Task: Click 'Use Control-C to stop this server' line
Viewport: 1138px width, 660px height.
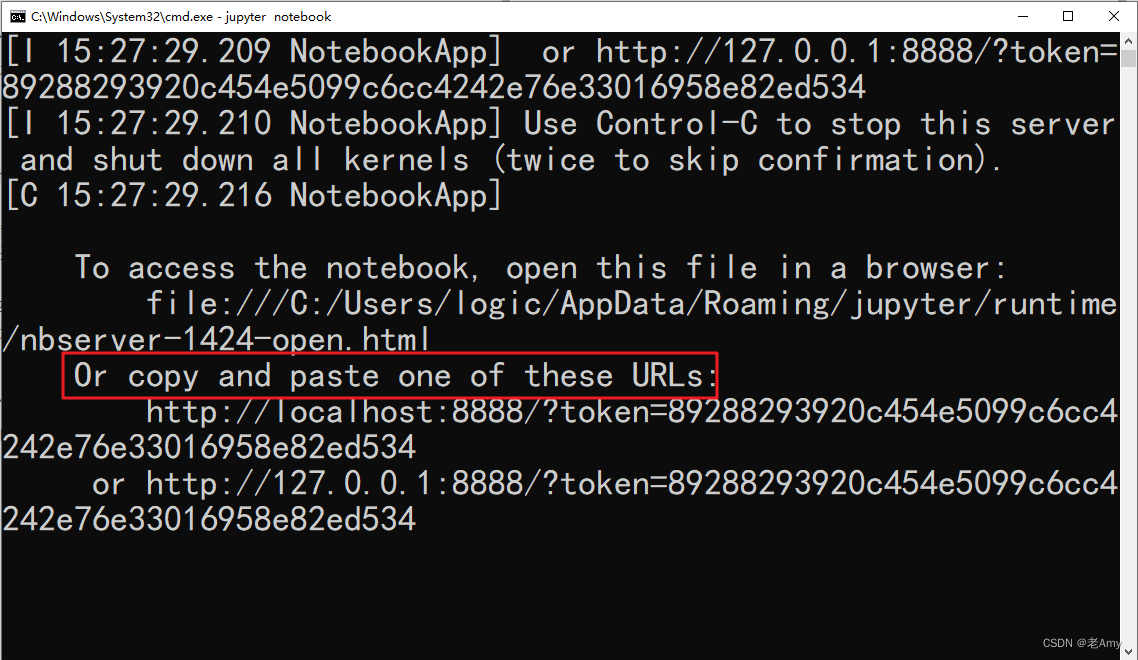Action: [x=819, y=124]
